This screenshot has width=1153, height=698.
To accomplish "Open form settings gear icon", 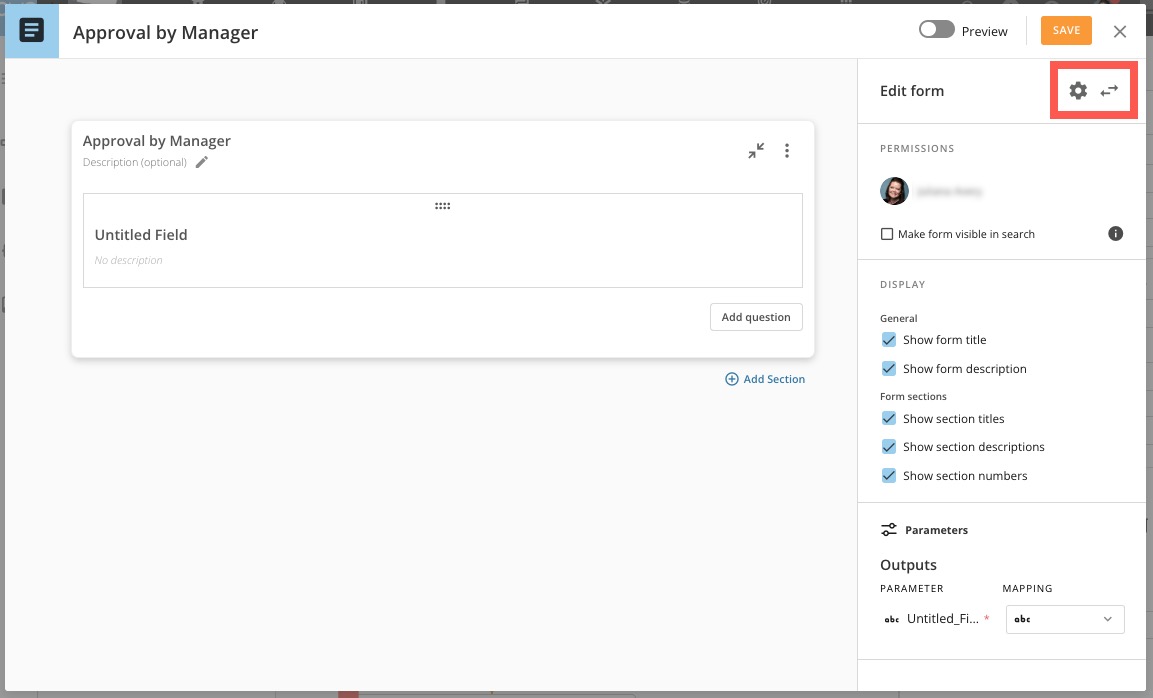I will click(x=1077, y=91).
